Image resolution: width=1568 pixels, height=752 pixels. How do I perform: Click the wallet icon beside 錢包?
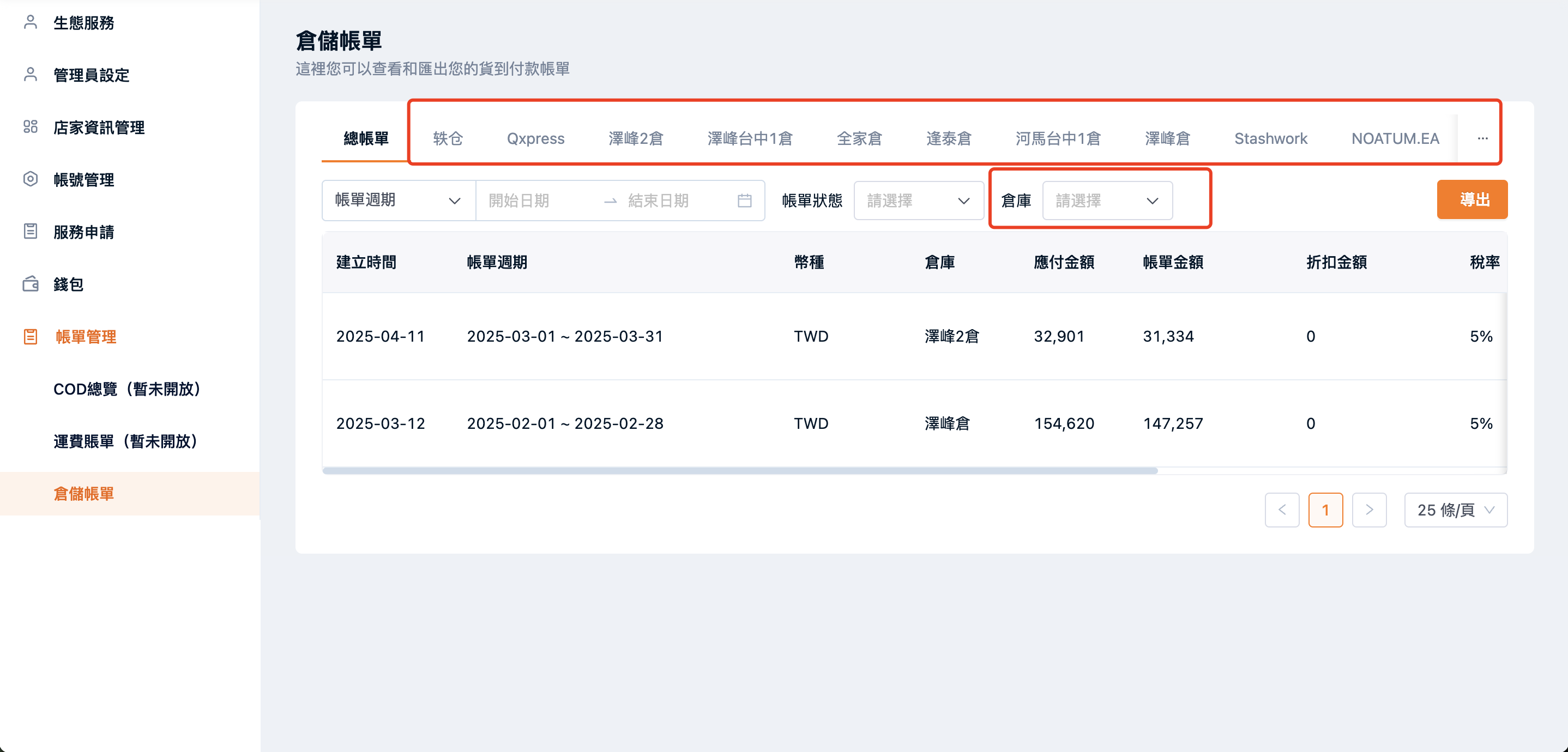point(31,284)
